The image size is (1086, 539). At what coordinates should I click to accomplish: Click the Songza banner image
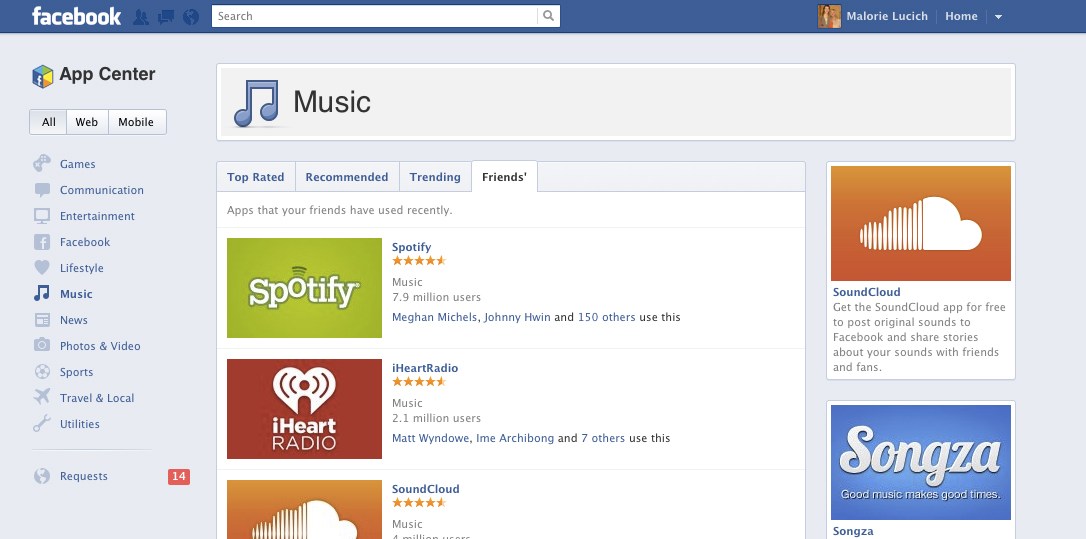point(920,462)
